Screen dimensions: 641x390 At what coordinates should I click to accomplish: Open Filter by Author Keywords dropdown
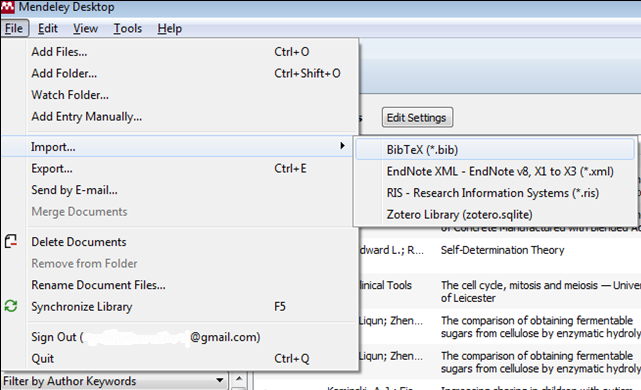(114, 381)
